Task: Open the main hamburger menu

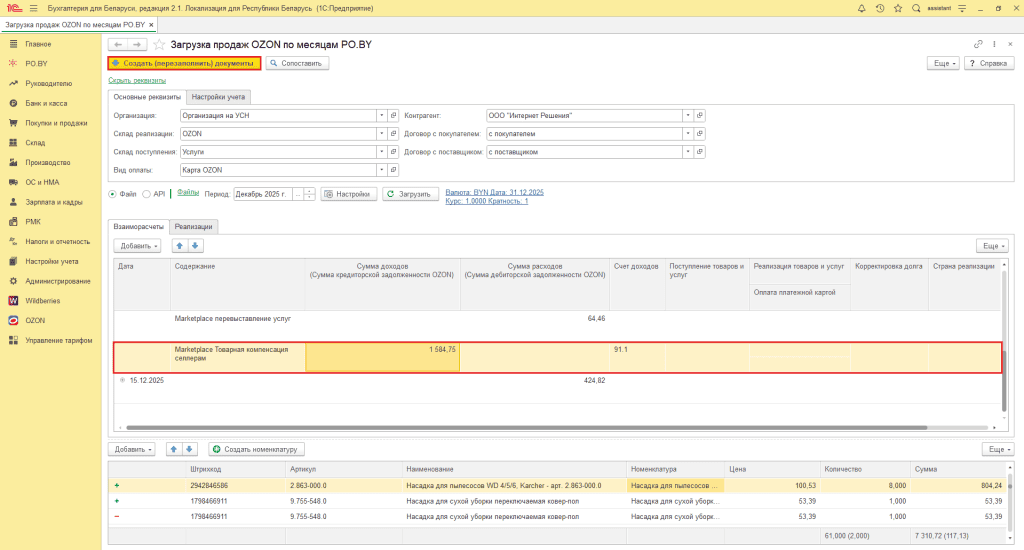Action: tap(33, 8)
